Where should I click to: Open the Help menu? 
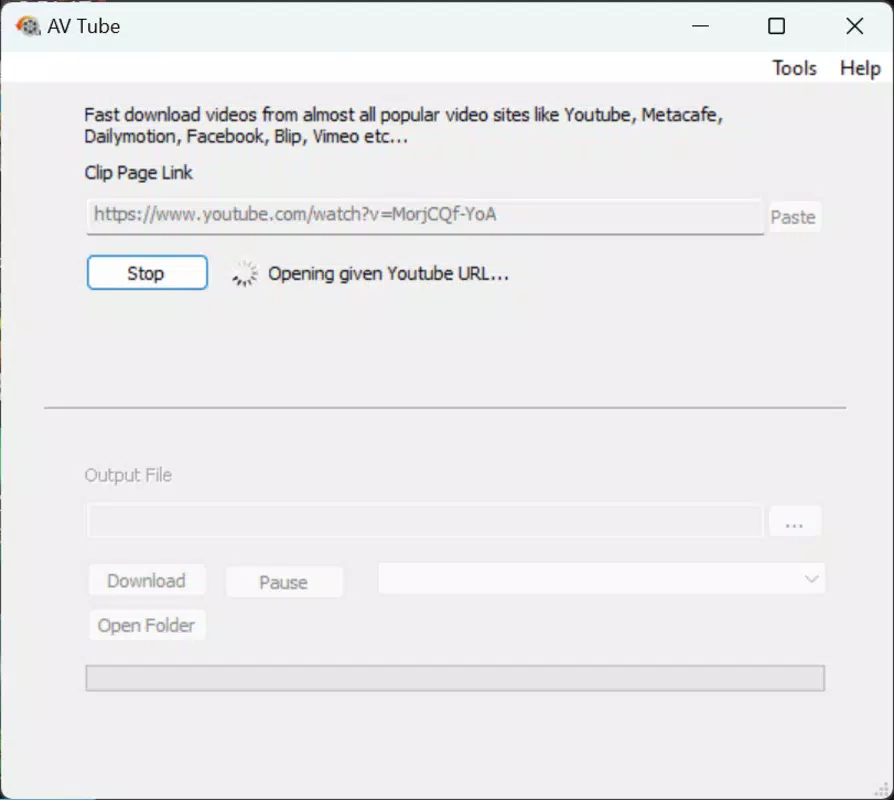coord(860,68)
